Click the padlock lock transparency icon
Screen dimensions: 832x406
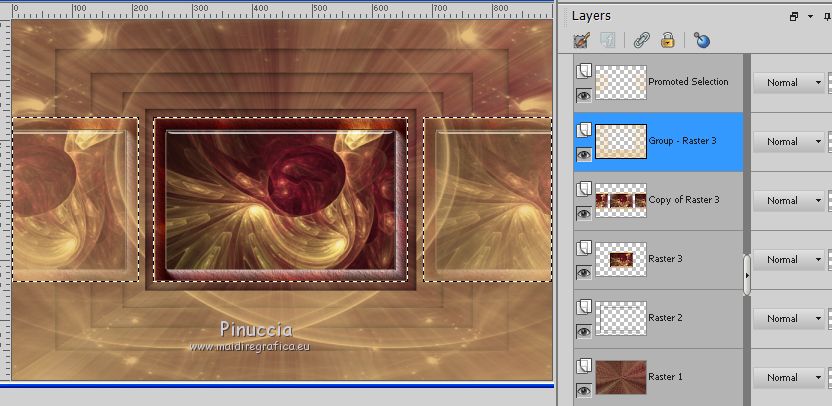click(668, 40)
